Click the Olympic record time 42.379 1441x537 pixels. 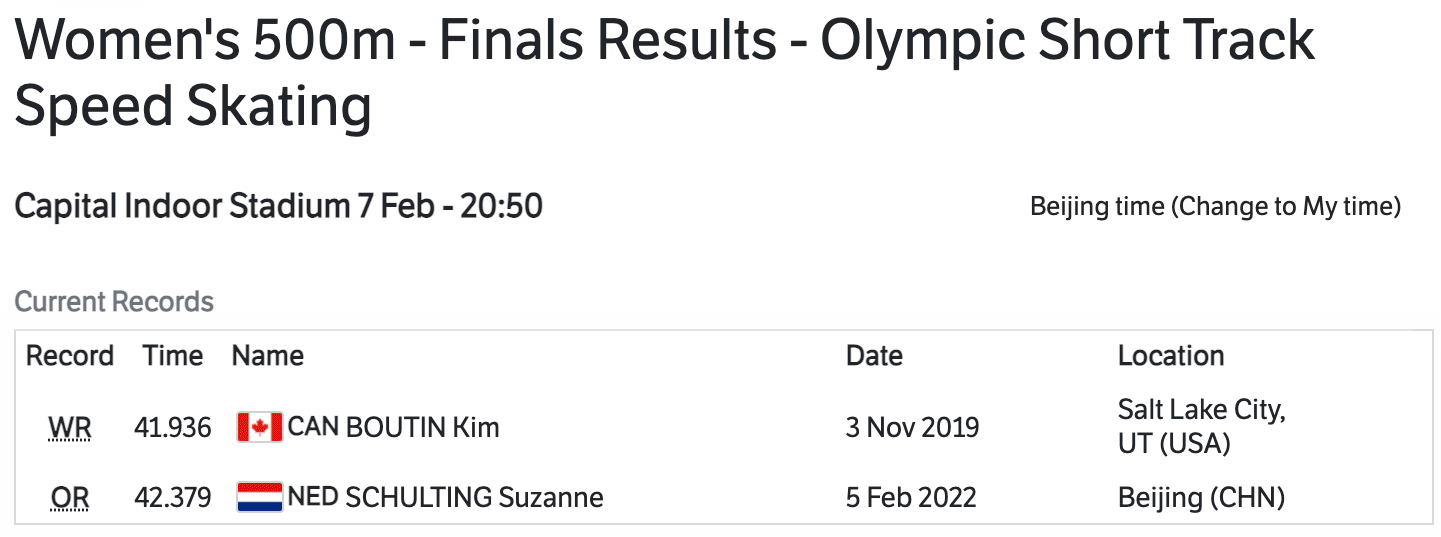[x=173, y=497]
